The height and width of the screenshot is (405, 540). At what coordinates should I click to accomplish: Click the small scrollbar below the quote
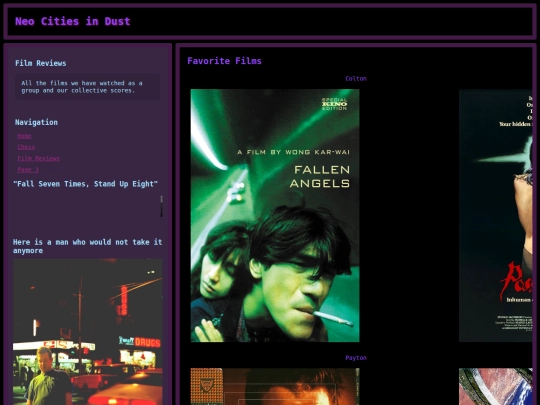click(x=161, y=206)
